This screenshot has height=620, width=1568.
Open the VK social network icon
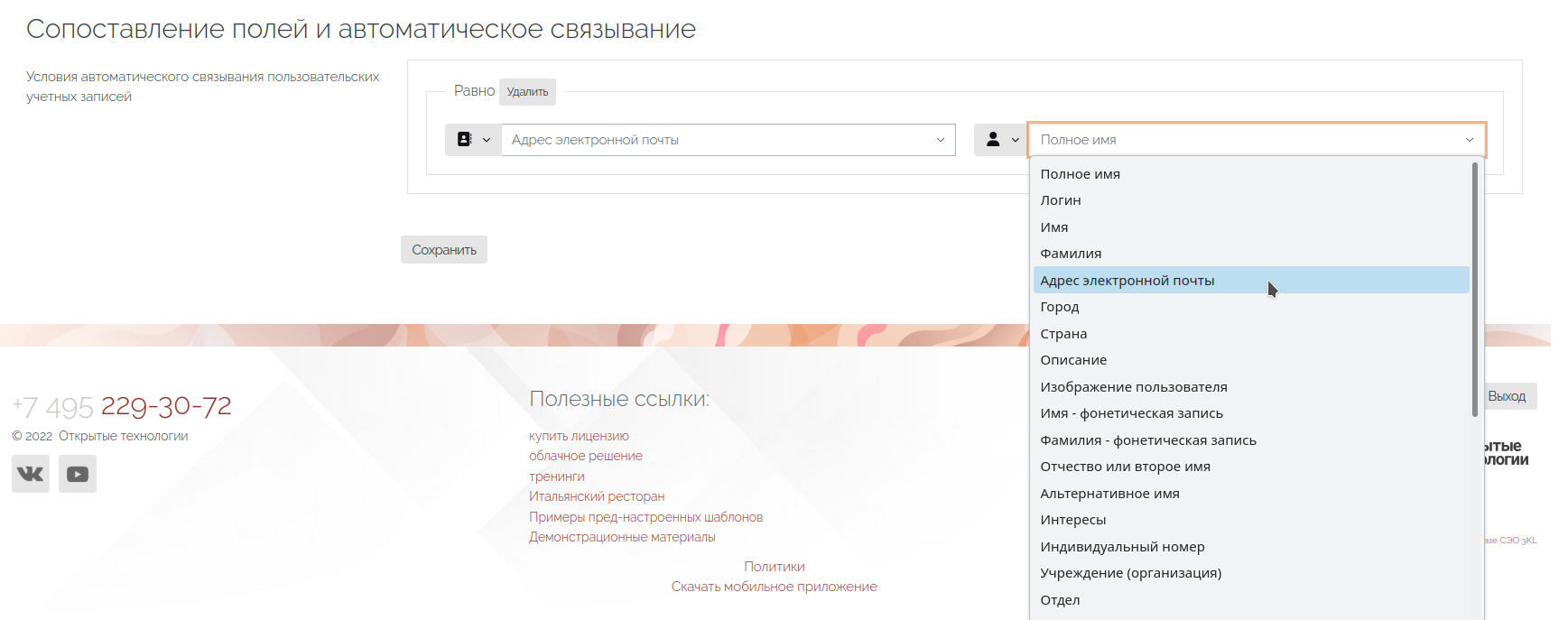[x=31, y=474]
